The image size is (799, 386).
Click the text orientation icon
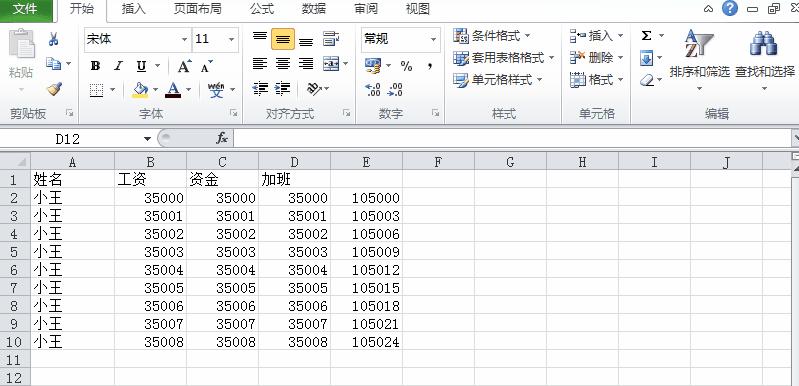click(x=314, y=89)
